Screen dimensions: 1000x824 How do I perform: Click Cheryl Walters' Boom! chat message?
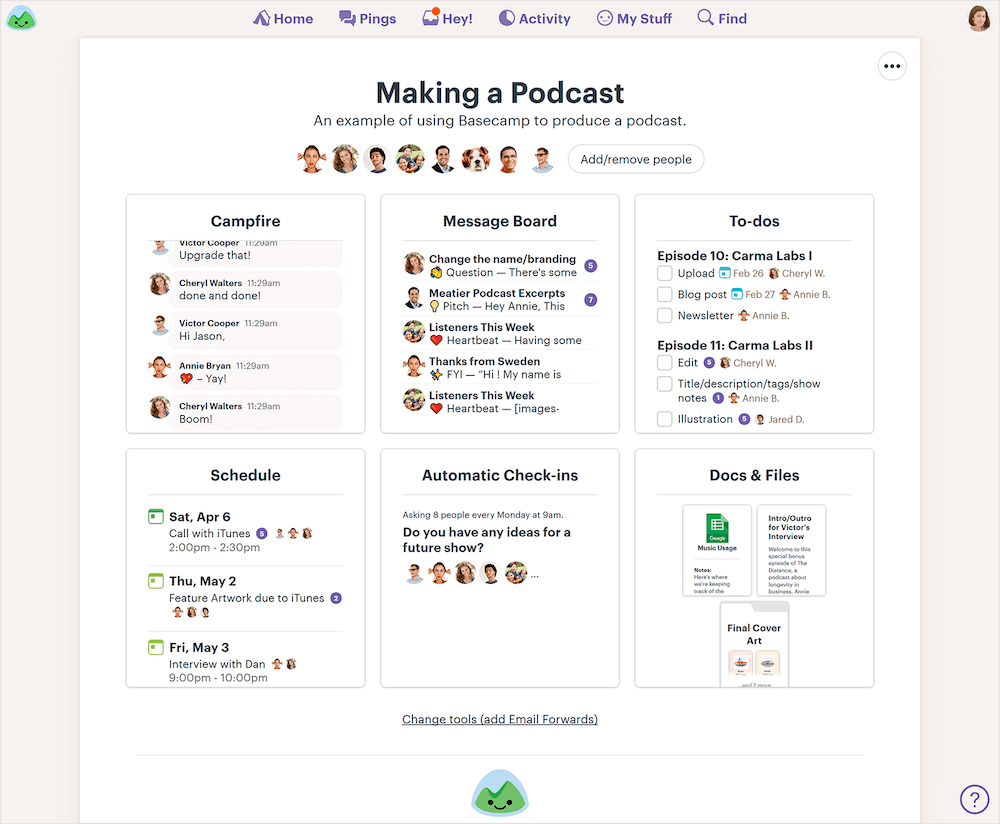(255, 413)
